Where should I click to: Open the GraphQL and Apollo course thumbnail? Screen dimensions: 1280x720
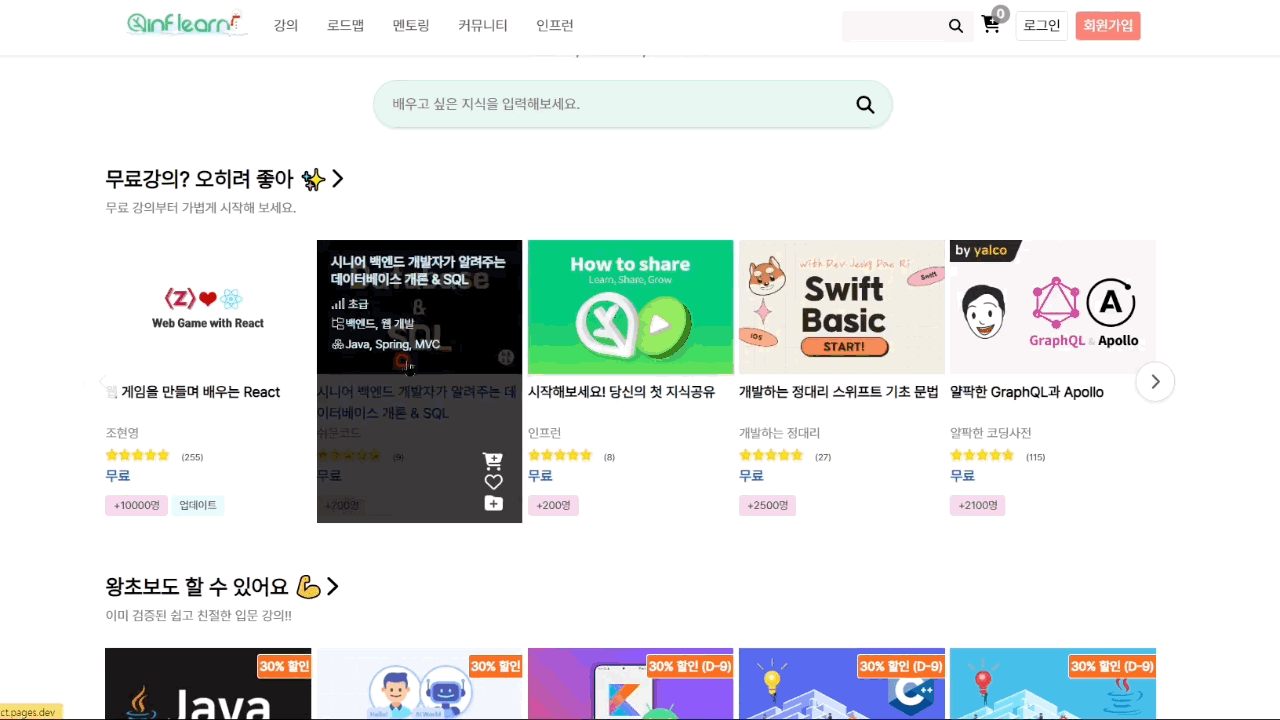(x=1052, y=307)
